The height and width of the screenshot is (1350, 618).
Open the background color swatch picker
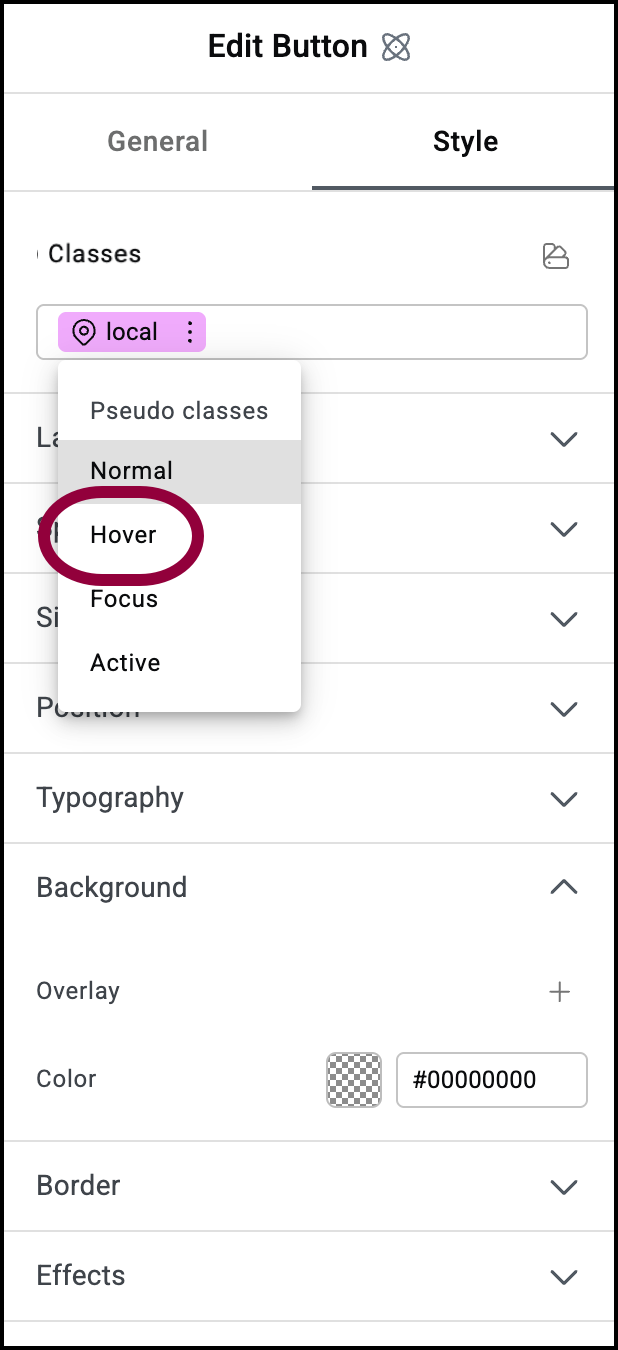(x=354, y=1080)
